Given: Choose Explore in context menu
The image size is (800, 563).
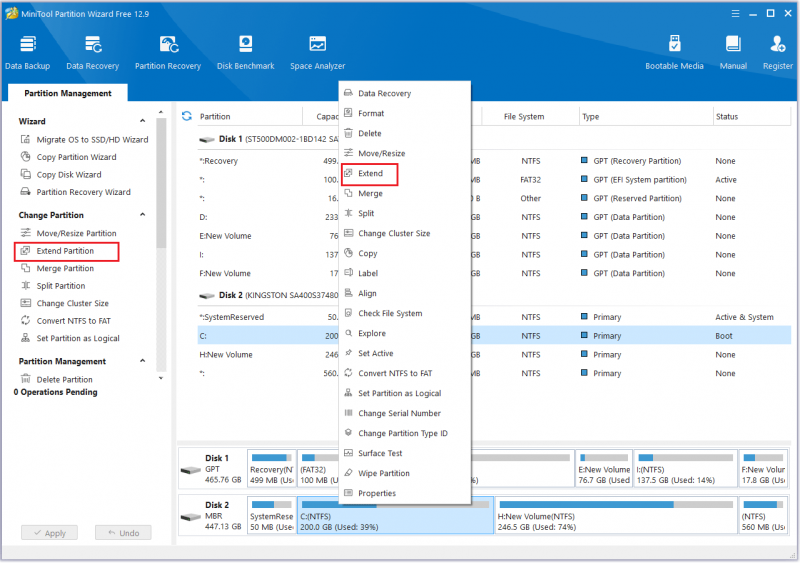Looking at the screenshot, I should tap(405, 333).
